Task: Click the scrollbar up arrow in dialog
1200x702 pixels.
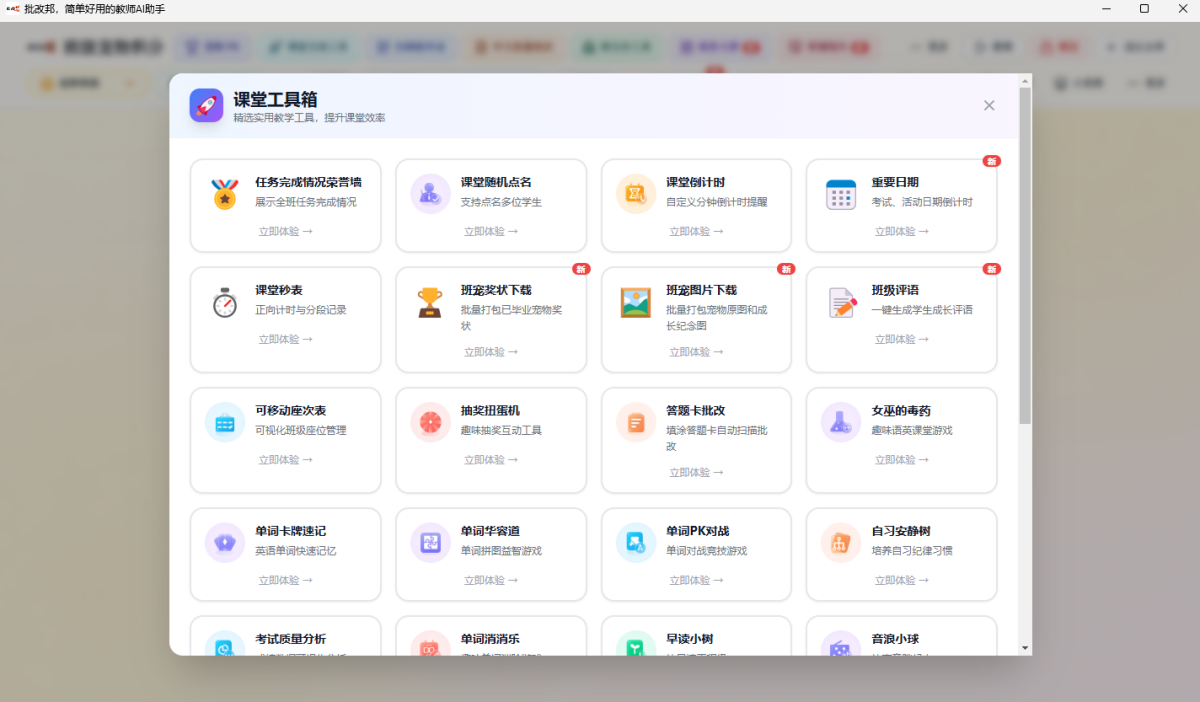Action: (x=1025, y=80)
